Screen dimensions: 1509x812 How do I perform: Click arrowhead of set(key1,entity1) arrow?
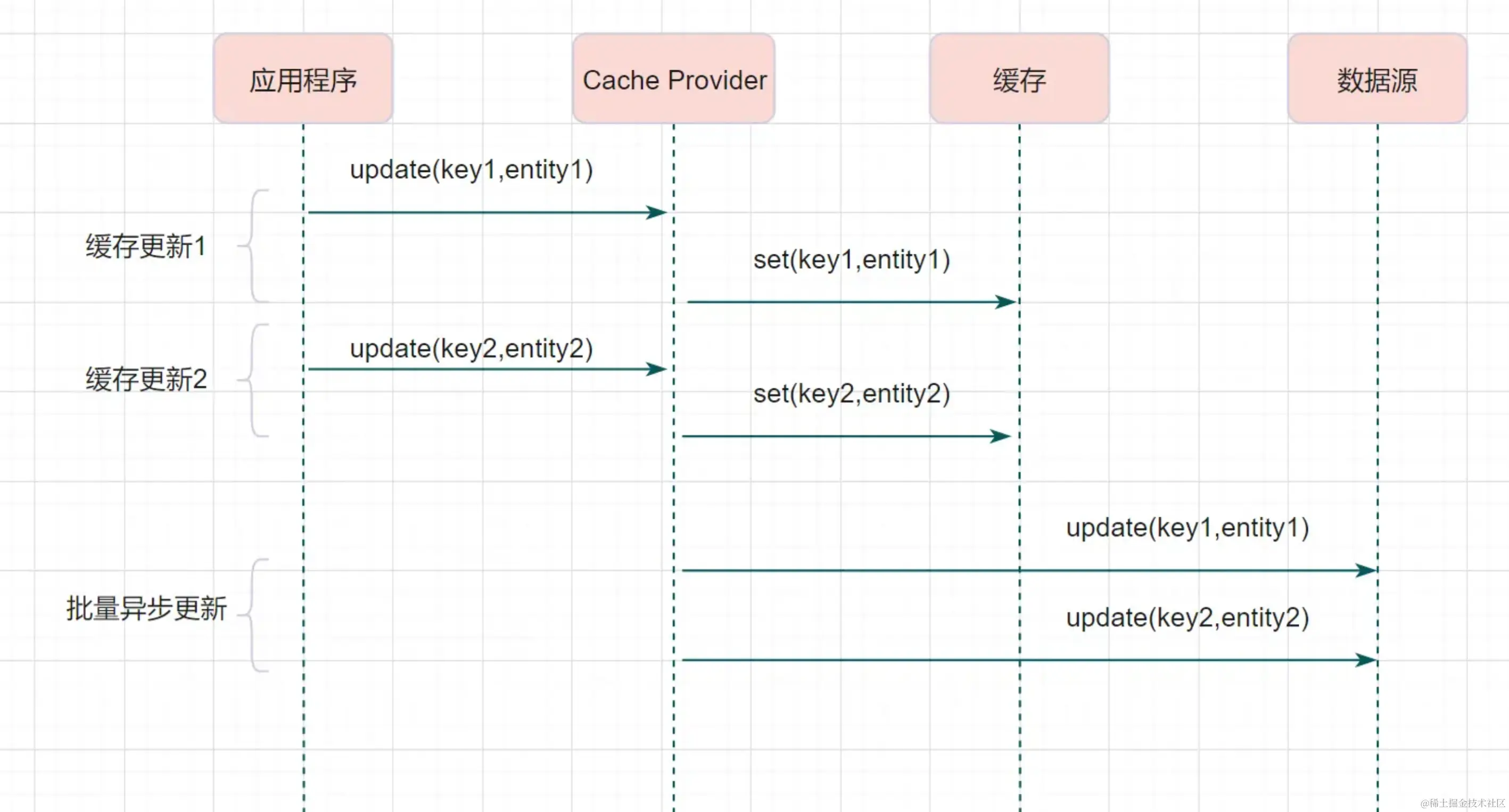coord(1006,302)
